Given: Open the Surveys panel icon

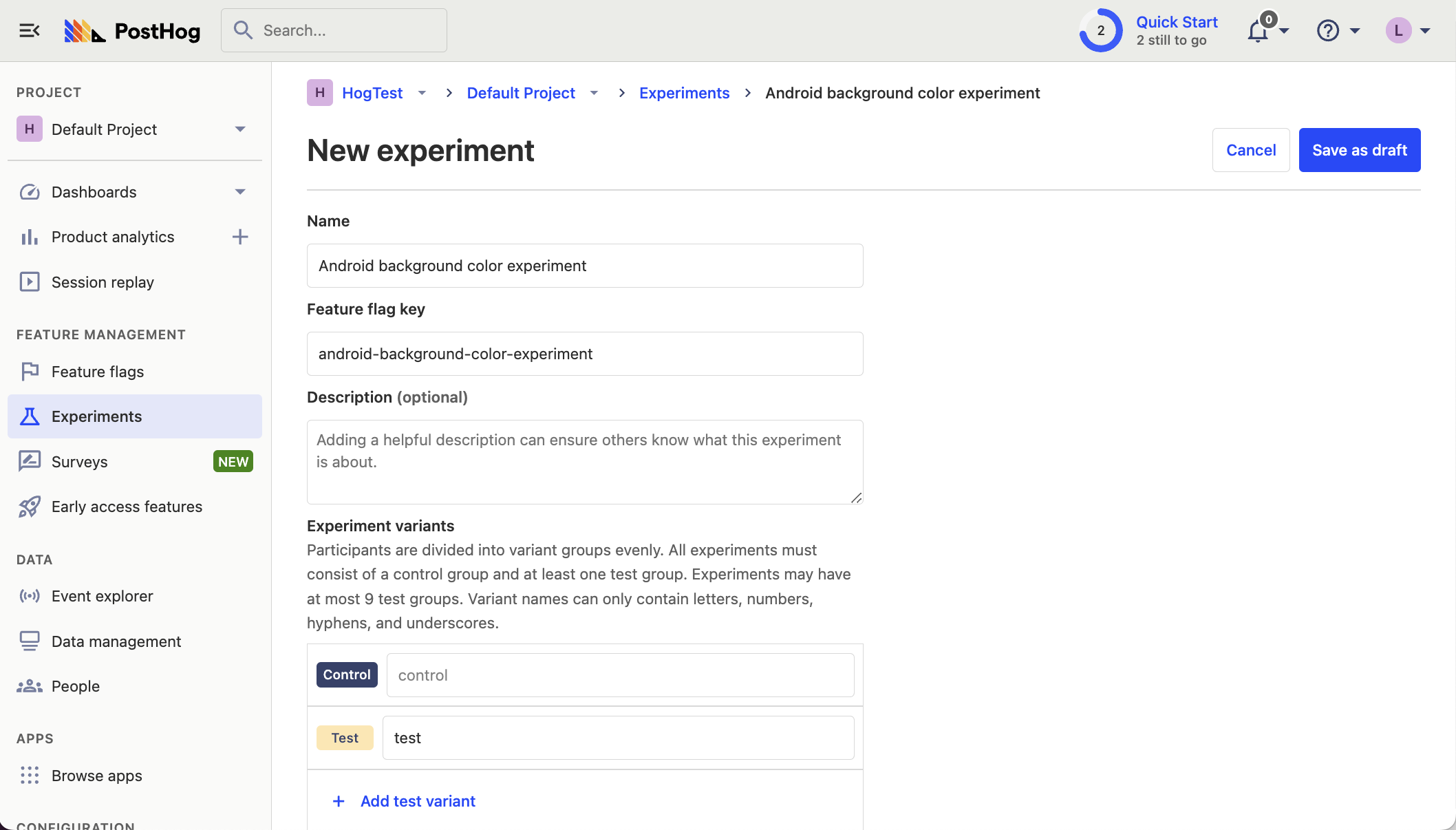Looking at the screenshot, I should pos(30,462).
